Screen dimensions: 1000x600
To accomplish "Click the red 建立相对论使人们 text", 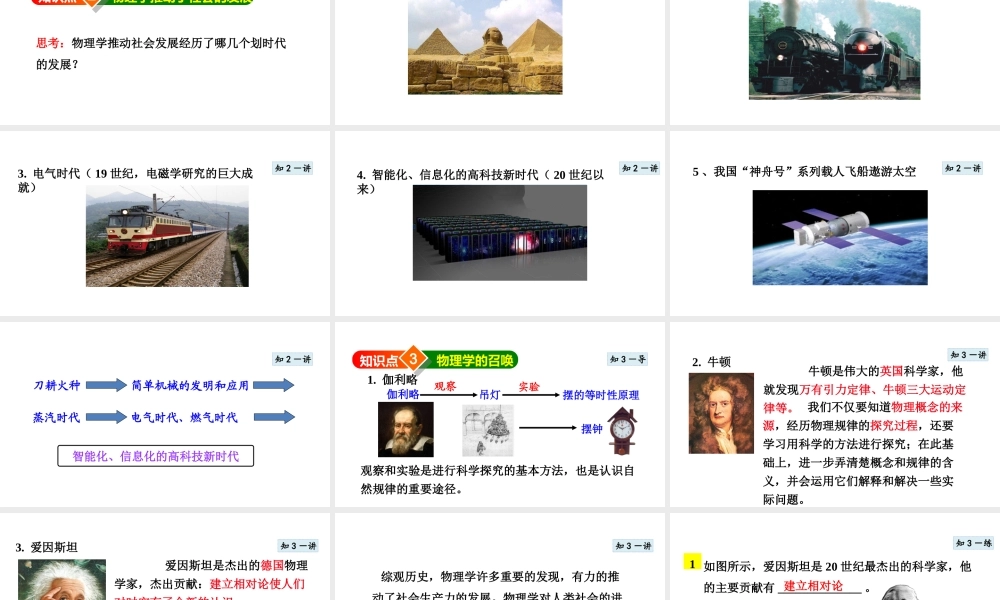I will [258, 584].
